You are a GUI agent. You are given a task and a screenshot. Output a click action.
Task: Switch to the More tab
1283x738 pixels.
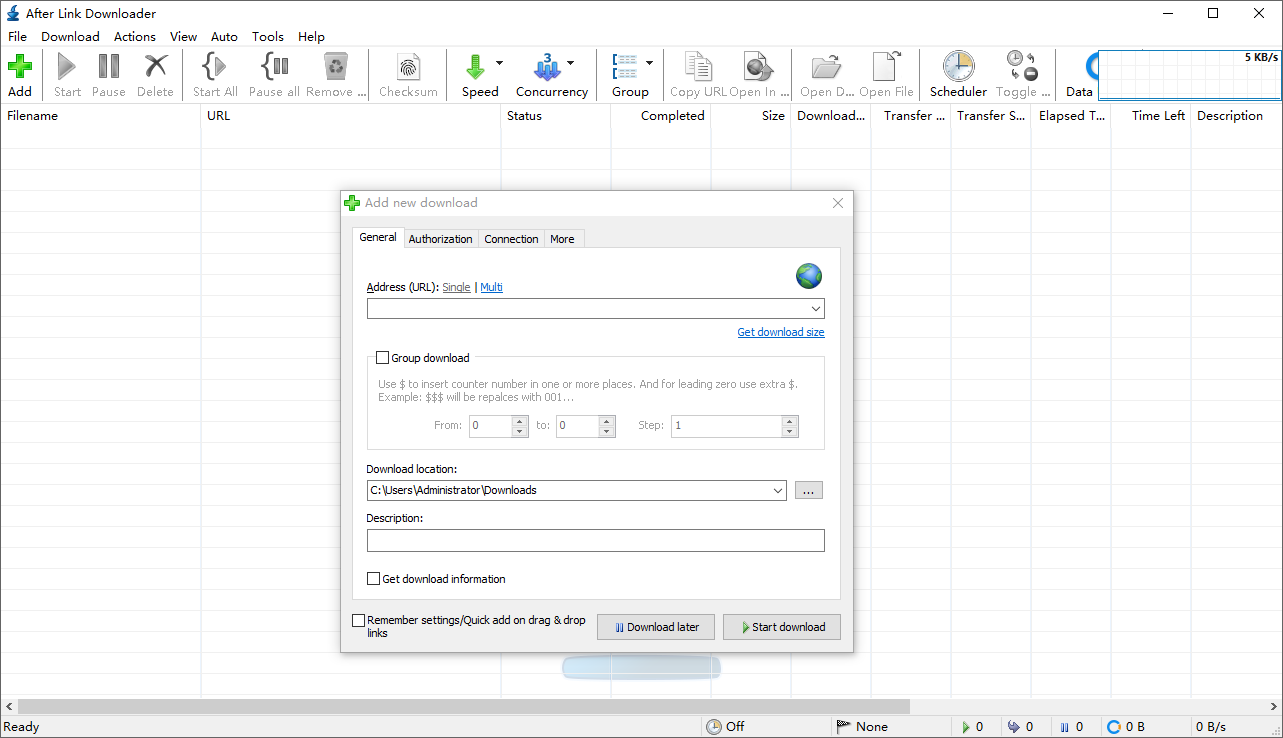tap(563, 239)
